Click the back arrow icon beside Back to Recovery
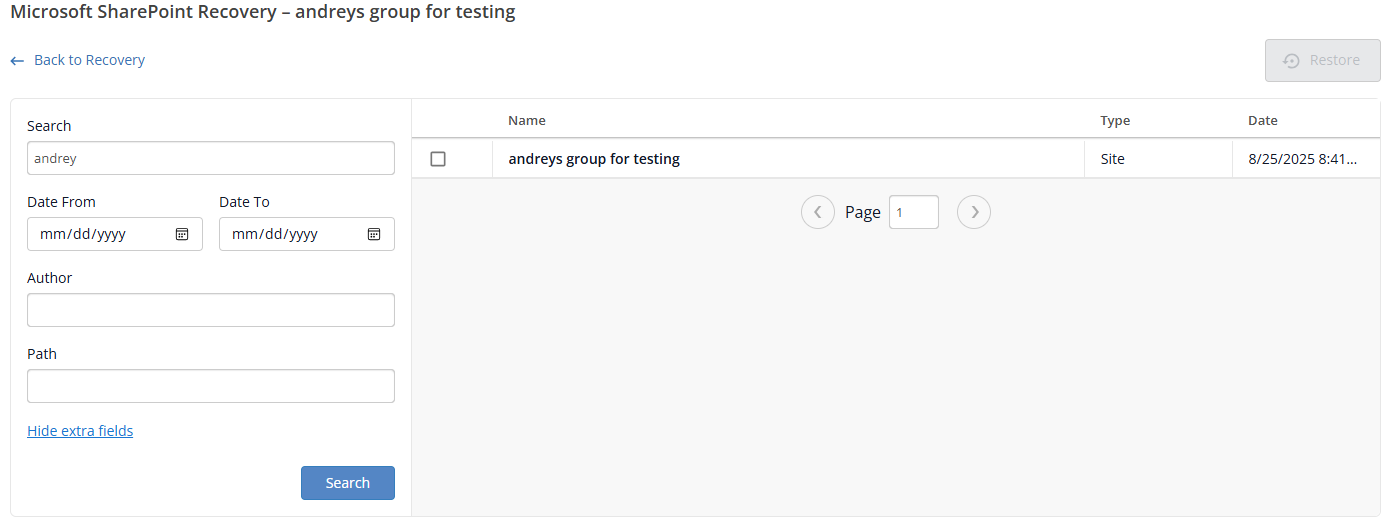 [17, 61]
